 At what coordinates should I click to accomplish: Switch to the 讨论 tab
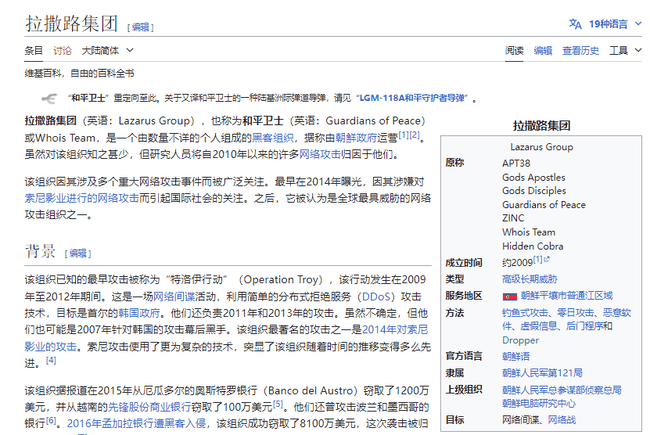[x=62, y=50]
